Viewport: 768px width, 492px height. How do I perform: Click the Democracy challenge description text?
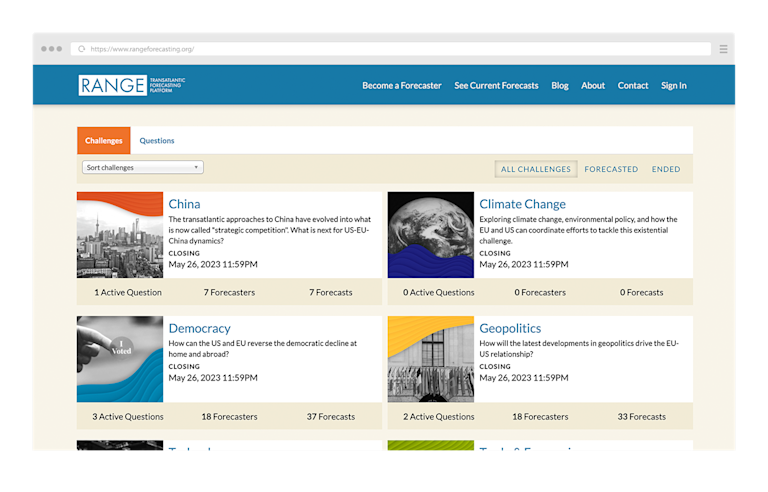point(263,348)
